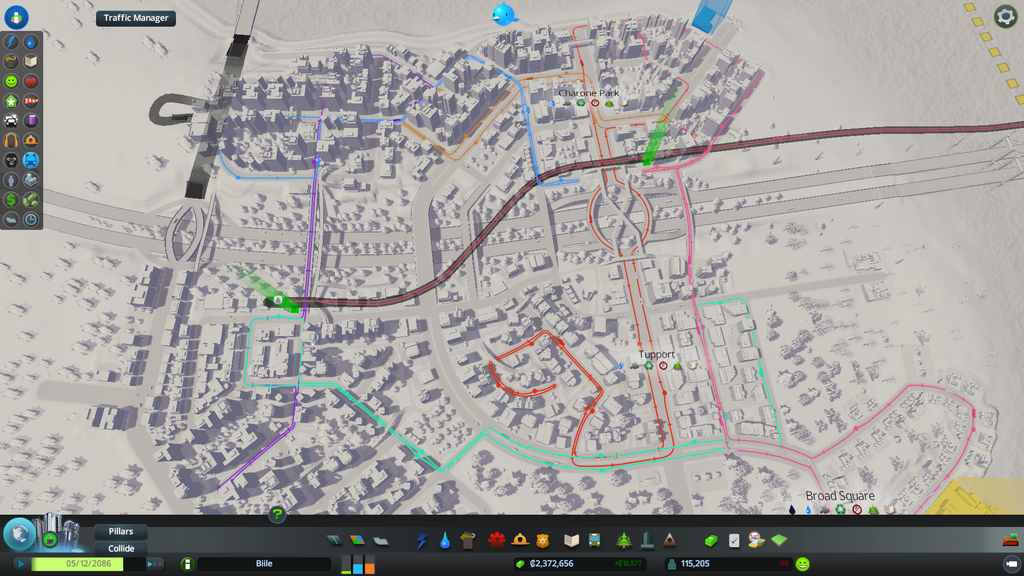This screenshot has height=576, width=1024.
Task: Open the Fire Safety info view
Action: click(x=31, y=140)
